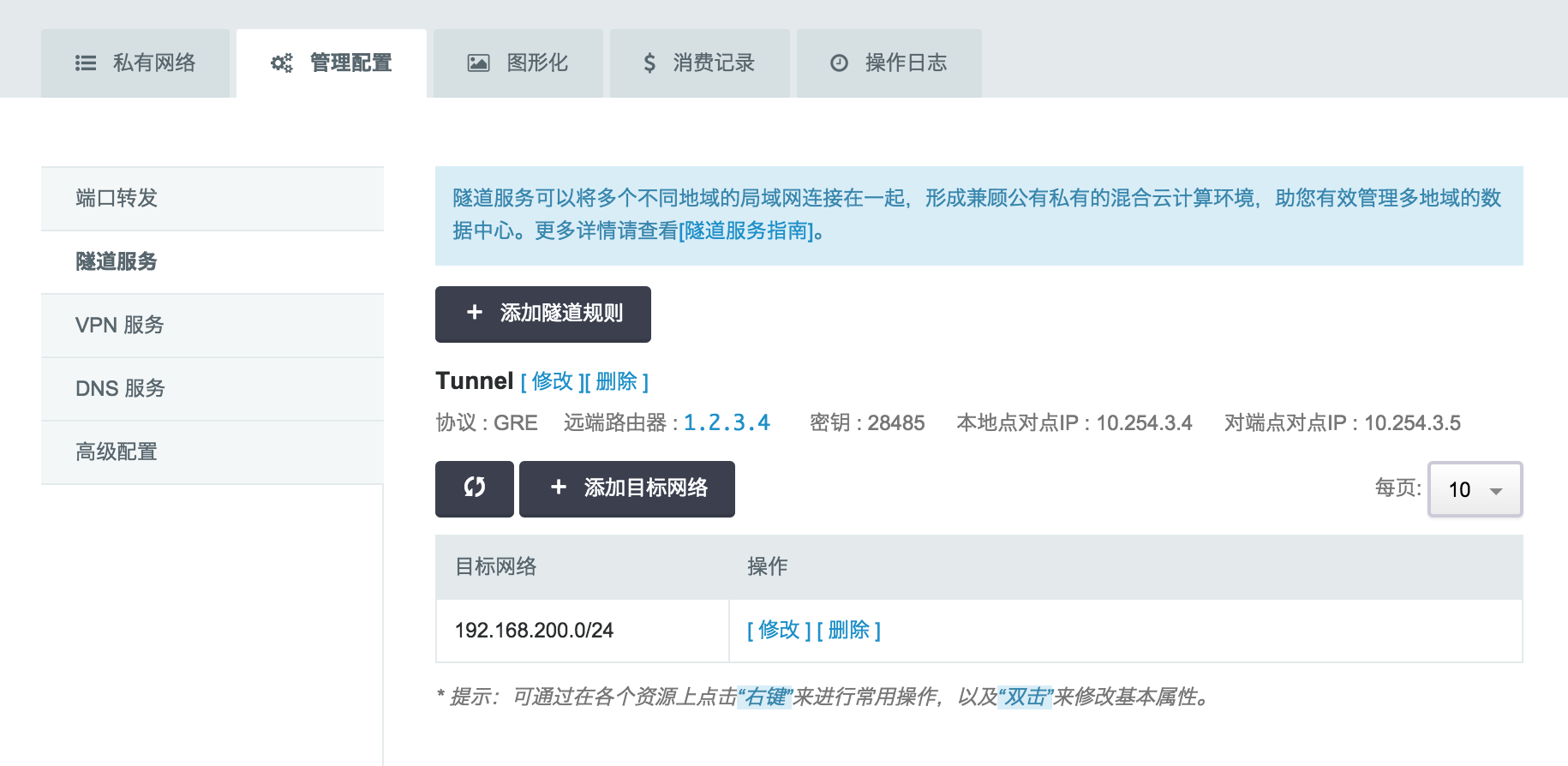Select 端口转发 in the sidebar
Screen dimensions: 1568x766
click(117, 198)
